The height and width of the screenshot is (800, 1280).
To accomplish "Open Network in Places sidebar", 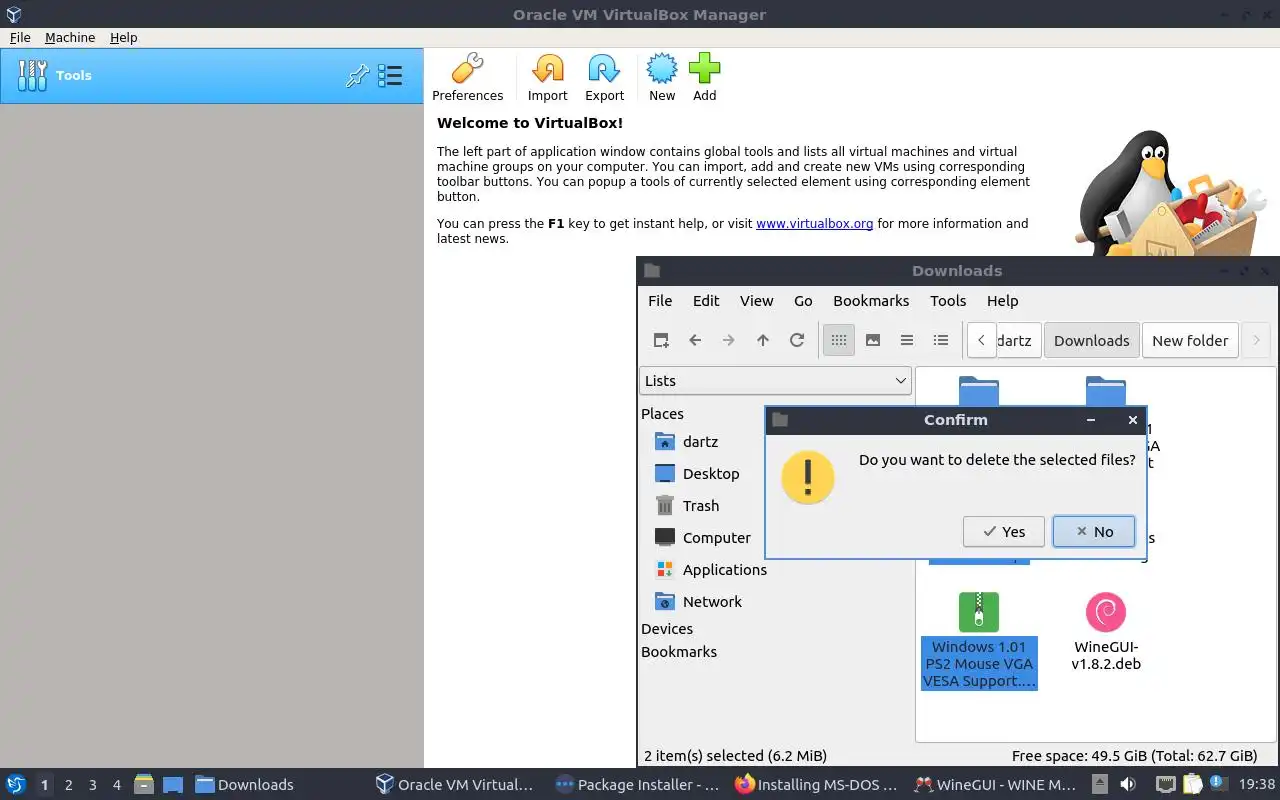I will tap(712, 602).
